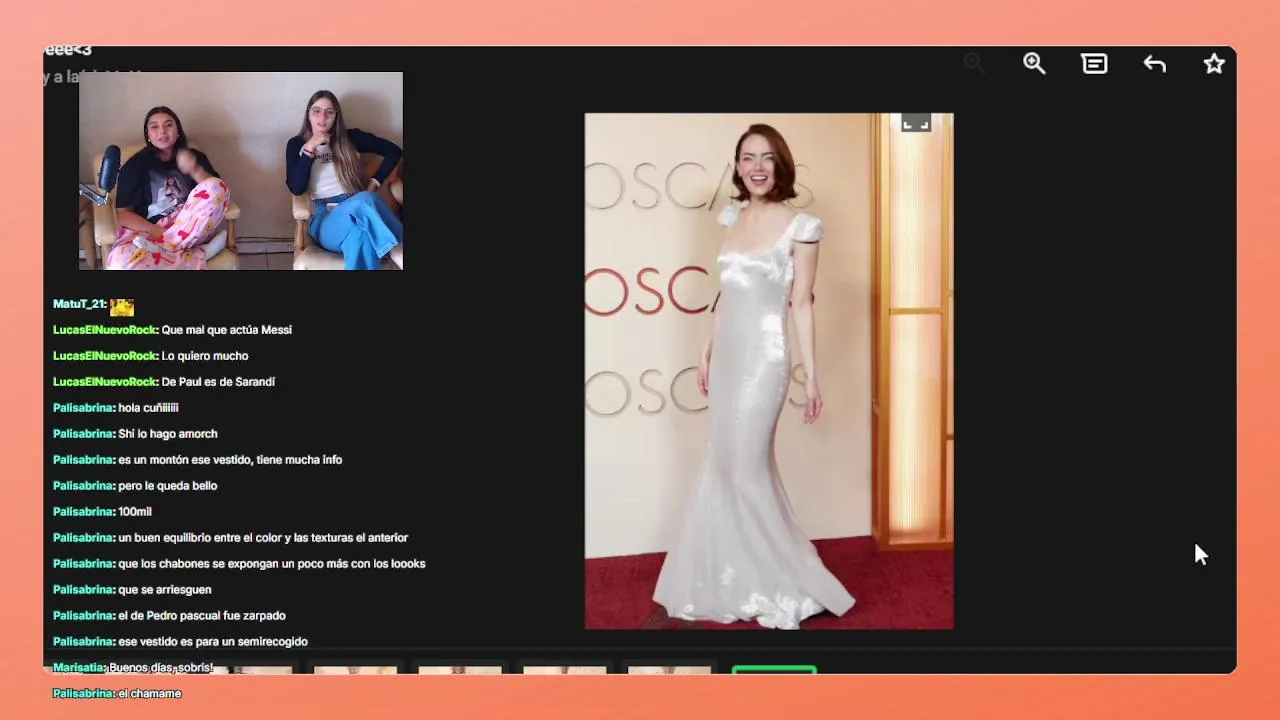Open the main Oscars red carpet photo

click(x=769, y=371)
